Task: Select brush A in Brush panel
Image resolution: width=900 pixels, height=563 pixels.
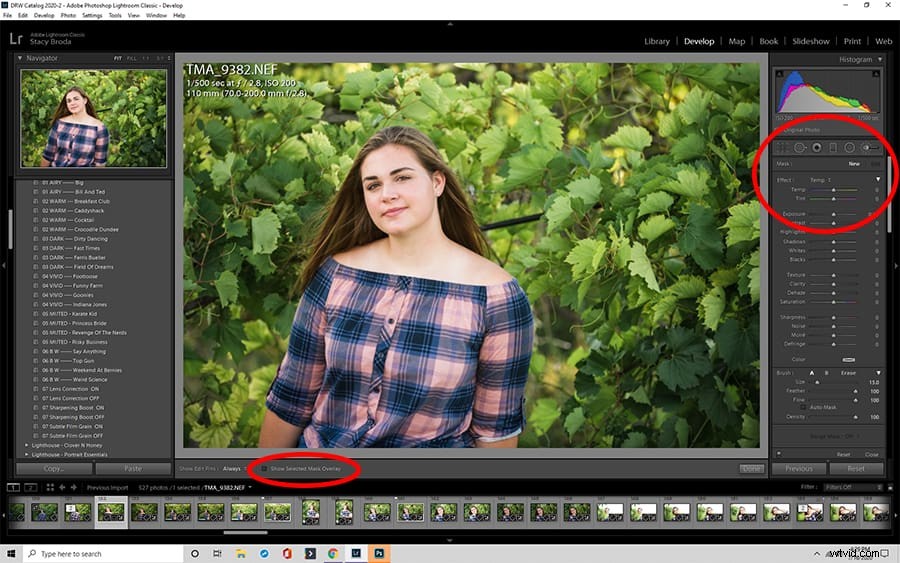Action: pyautogui.click(x=812, y=373)
